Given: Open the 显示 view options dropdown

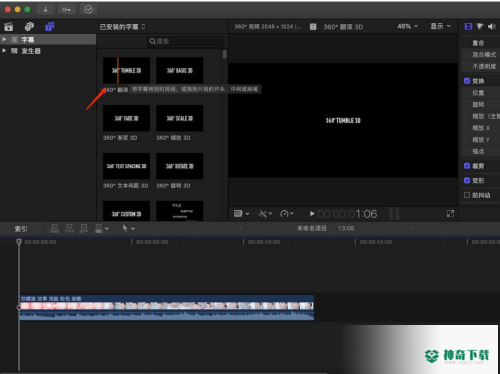Looking at the screenshot, I should click(x=440, y=26).
